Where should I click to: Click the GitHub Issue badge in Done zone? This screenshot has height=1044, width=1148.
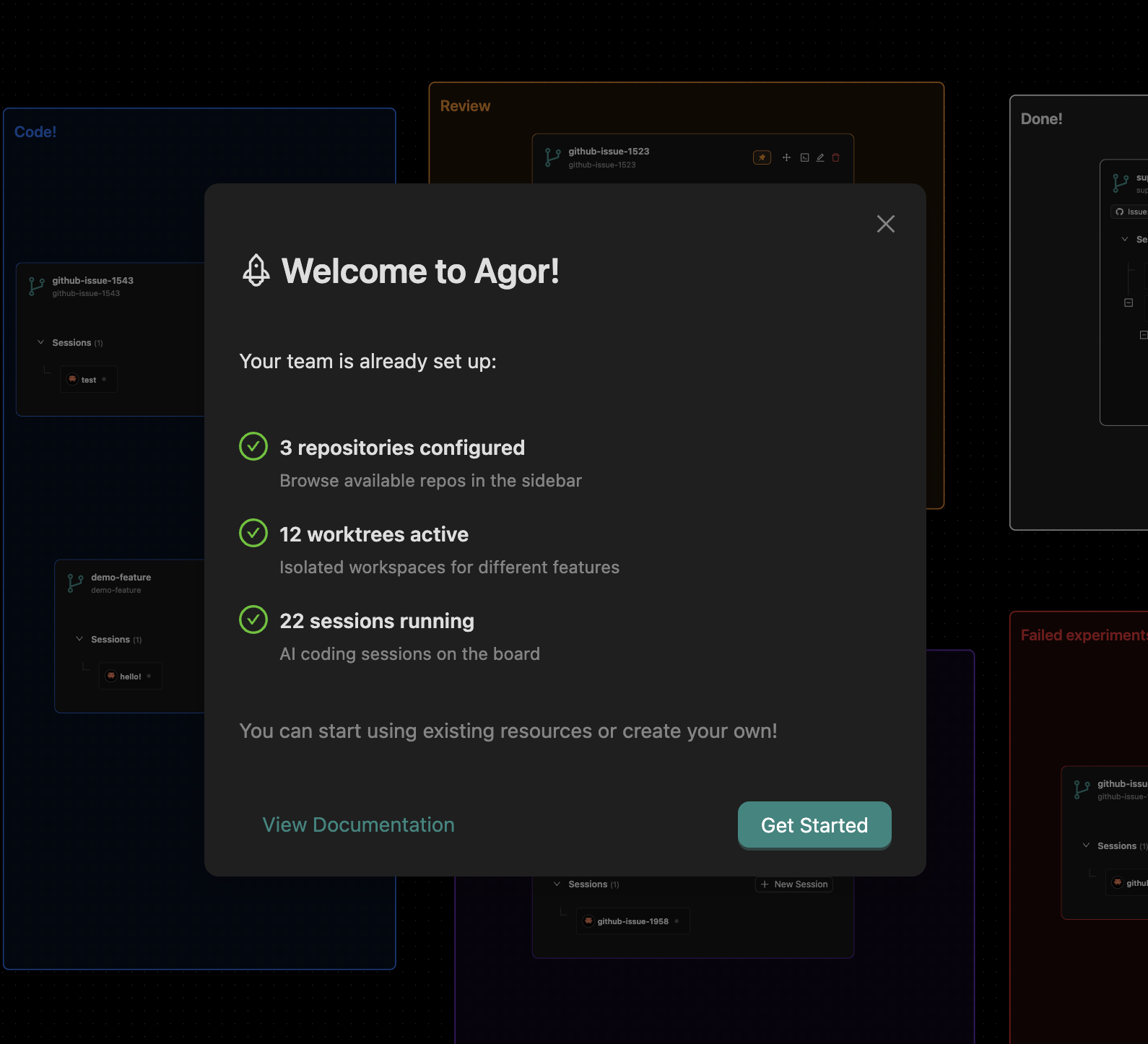tap(1131, 212)
